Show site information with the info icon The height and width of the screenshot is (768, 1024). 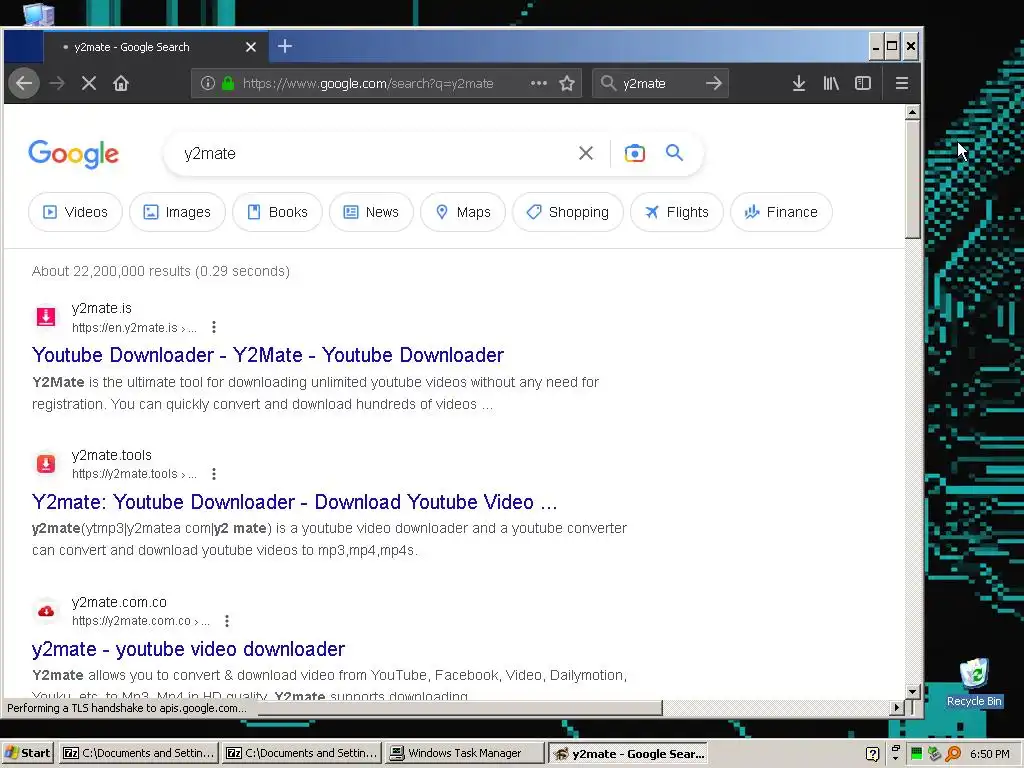click(208, 84)
